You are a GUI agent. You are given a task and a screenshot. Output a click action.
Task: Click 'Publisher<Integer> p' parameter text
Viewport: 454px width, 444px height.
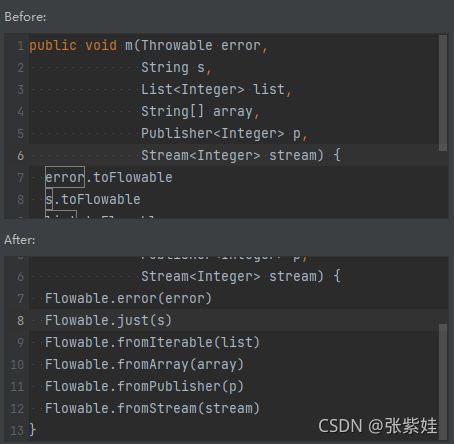[221, 133]
